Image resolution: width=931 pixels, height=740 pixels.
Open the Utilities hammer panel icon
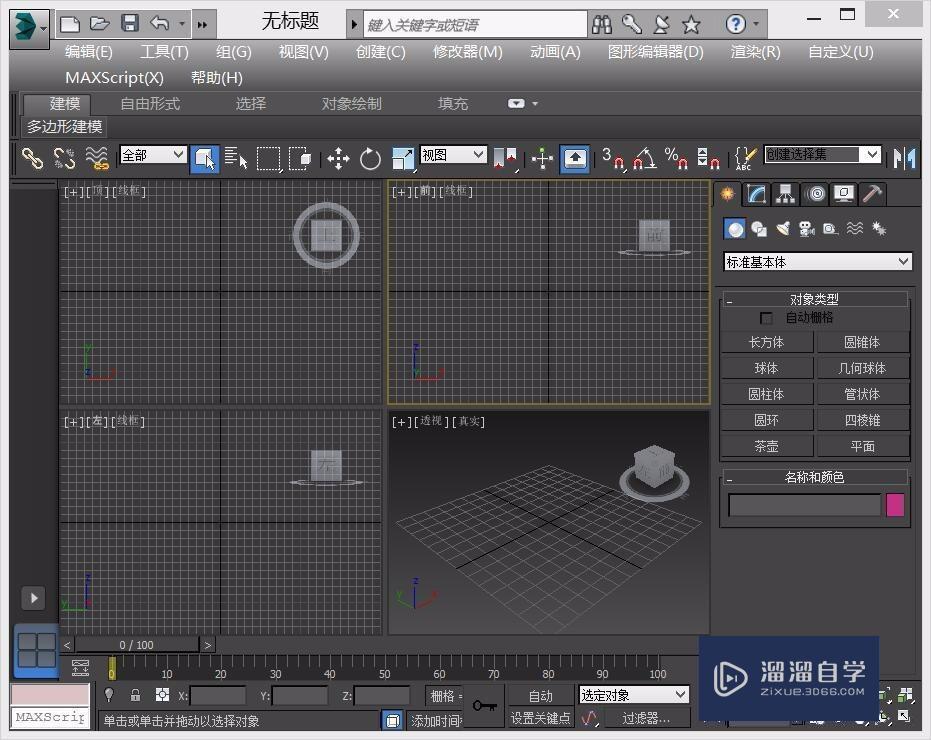click(873, 194)
